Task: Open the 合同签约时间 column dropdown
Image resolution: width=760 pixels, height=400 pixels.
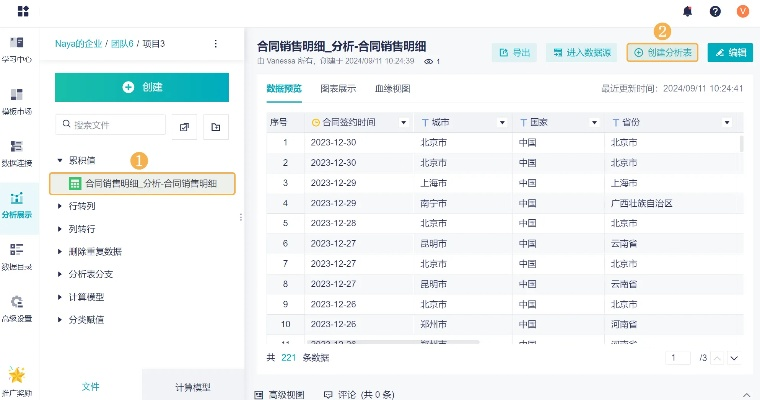Action: coord(404,122)
